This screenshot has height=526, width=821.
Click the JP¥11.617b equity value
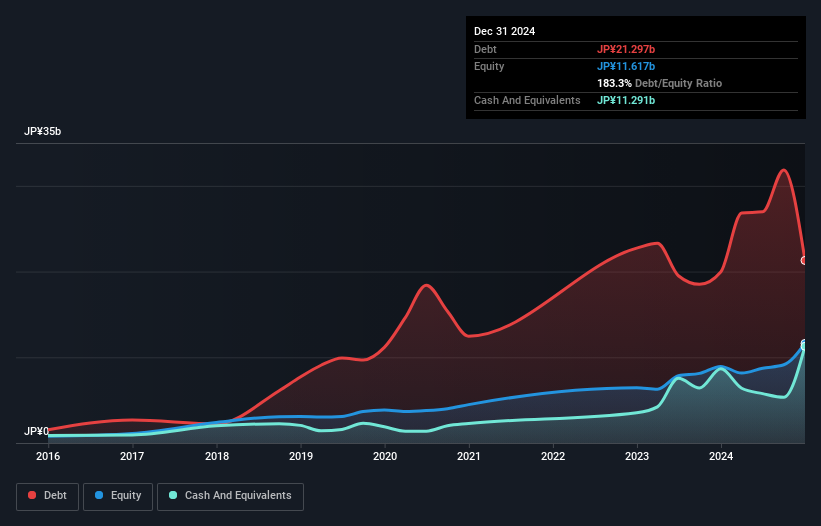tap(626, 66)
